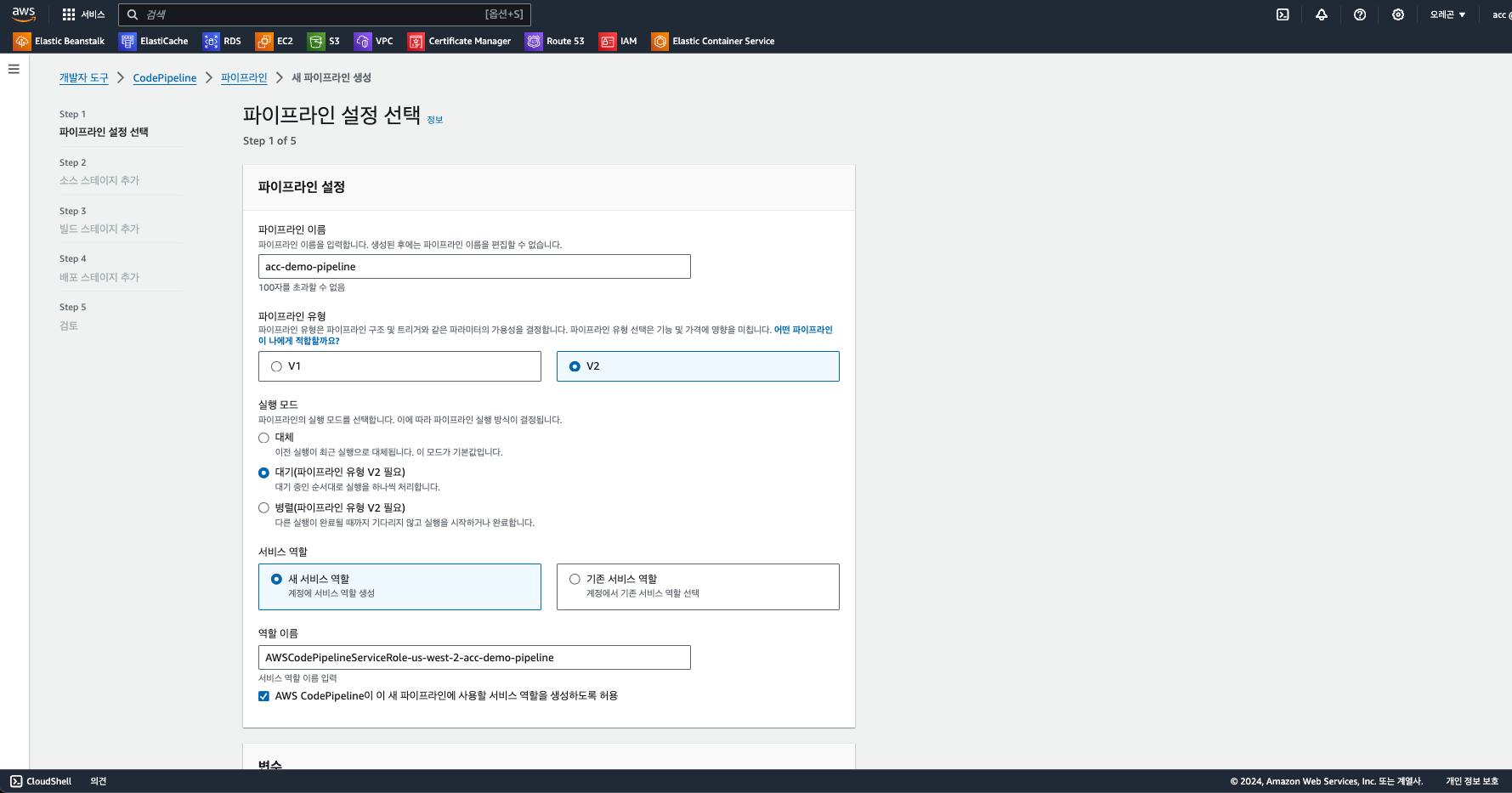
Task: Open settings gear icon
Action: (x=1398, y=14)
